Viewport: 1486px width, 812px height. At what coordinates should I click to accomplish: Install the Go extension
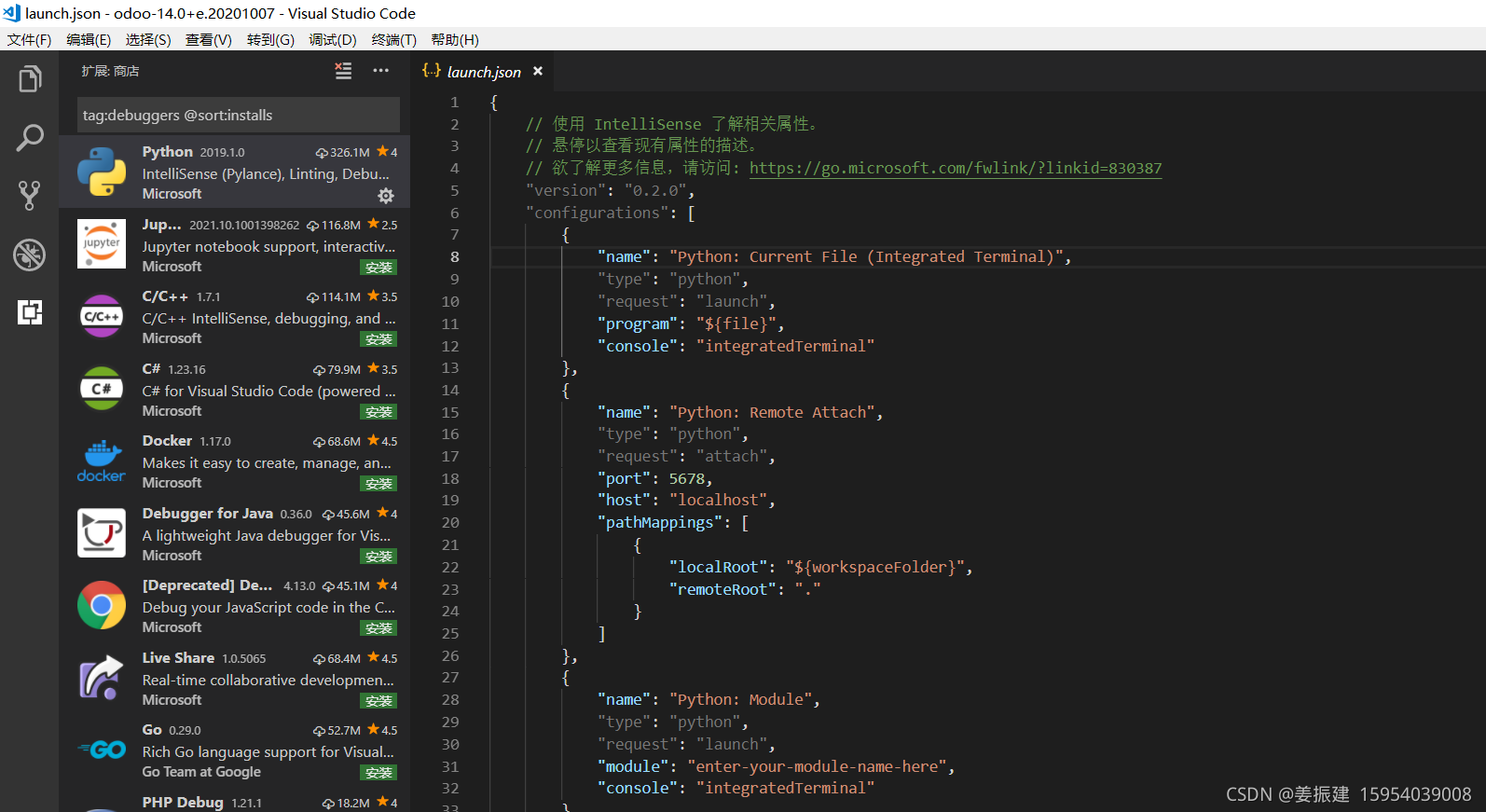pos(379,773)
